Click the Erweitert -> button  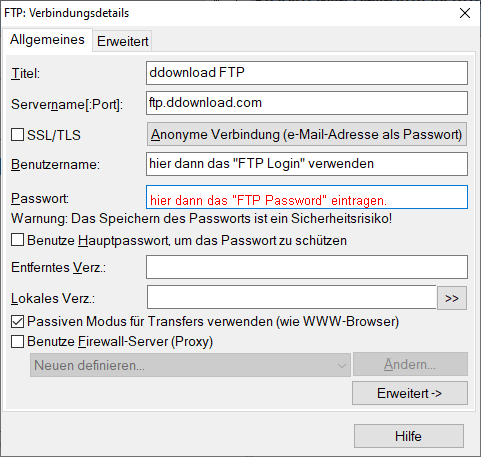410,393
